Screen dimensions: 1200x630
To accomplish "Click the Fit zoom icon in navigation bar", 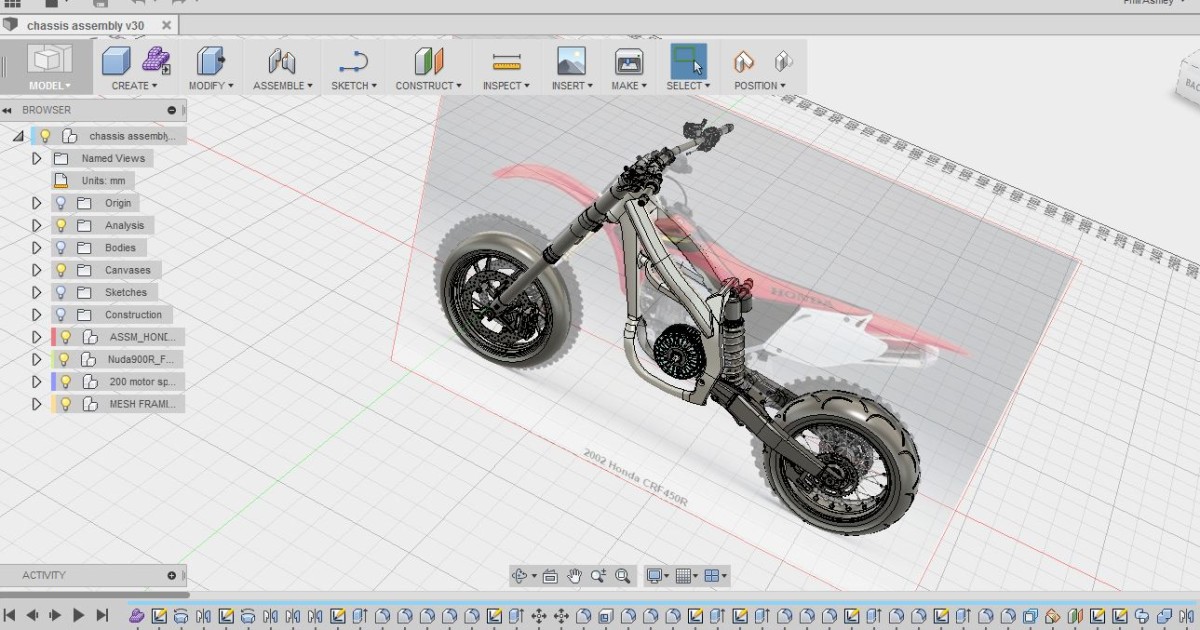I will pos(623,575).
